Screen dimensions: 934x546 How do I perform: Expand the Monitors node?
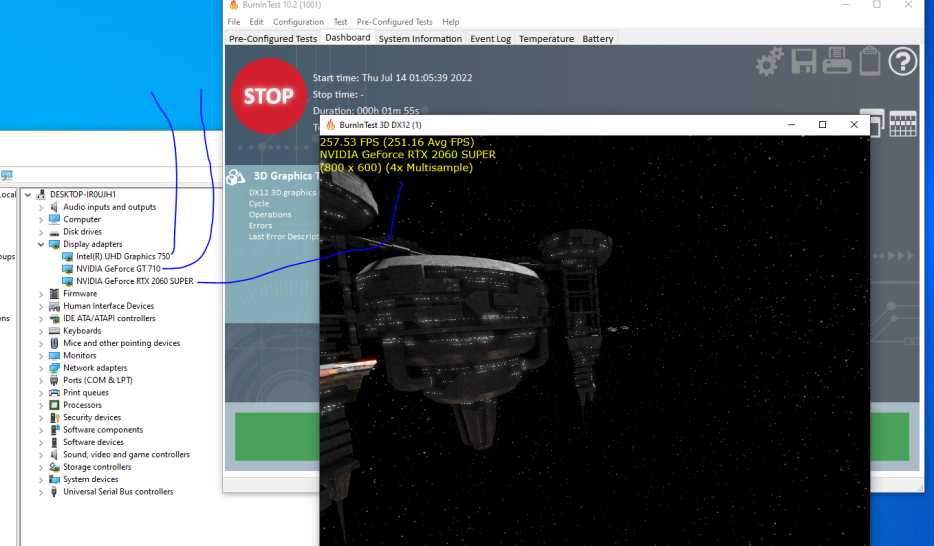pos(41,356)
